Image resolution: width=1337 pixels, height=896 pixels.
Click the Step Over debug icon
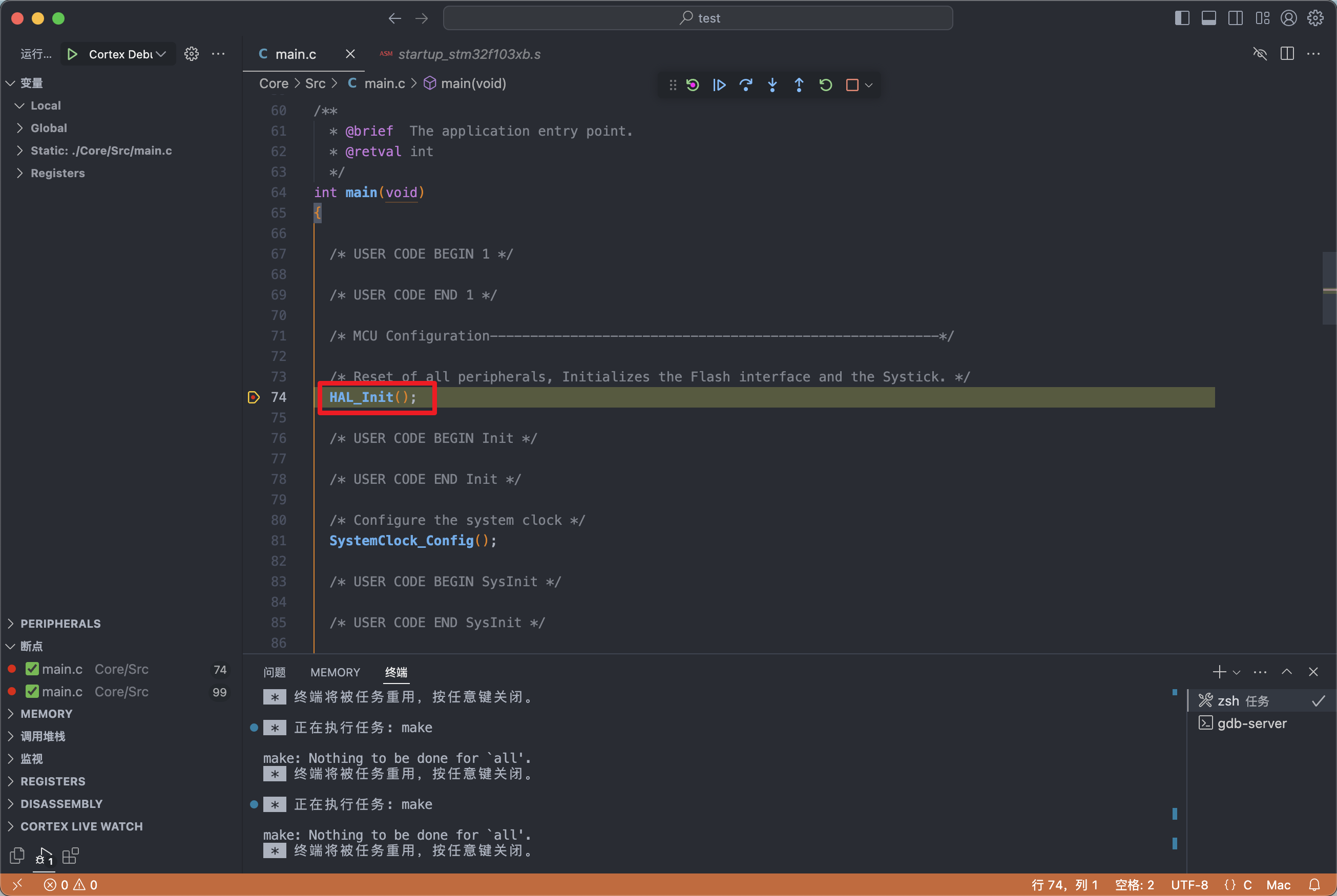[x=745, y=85]
